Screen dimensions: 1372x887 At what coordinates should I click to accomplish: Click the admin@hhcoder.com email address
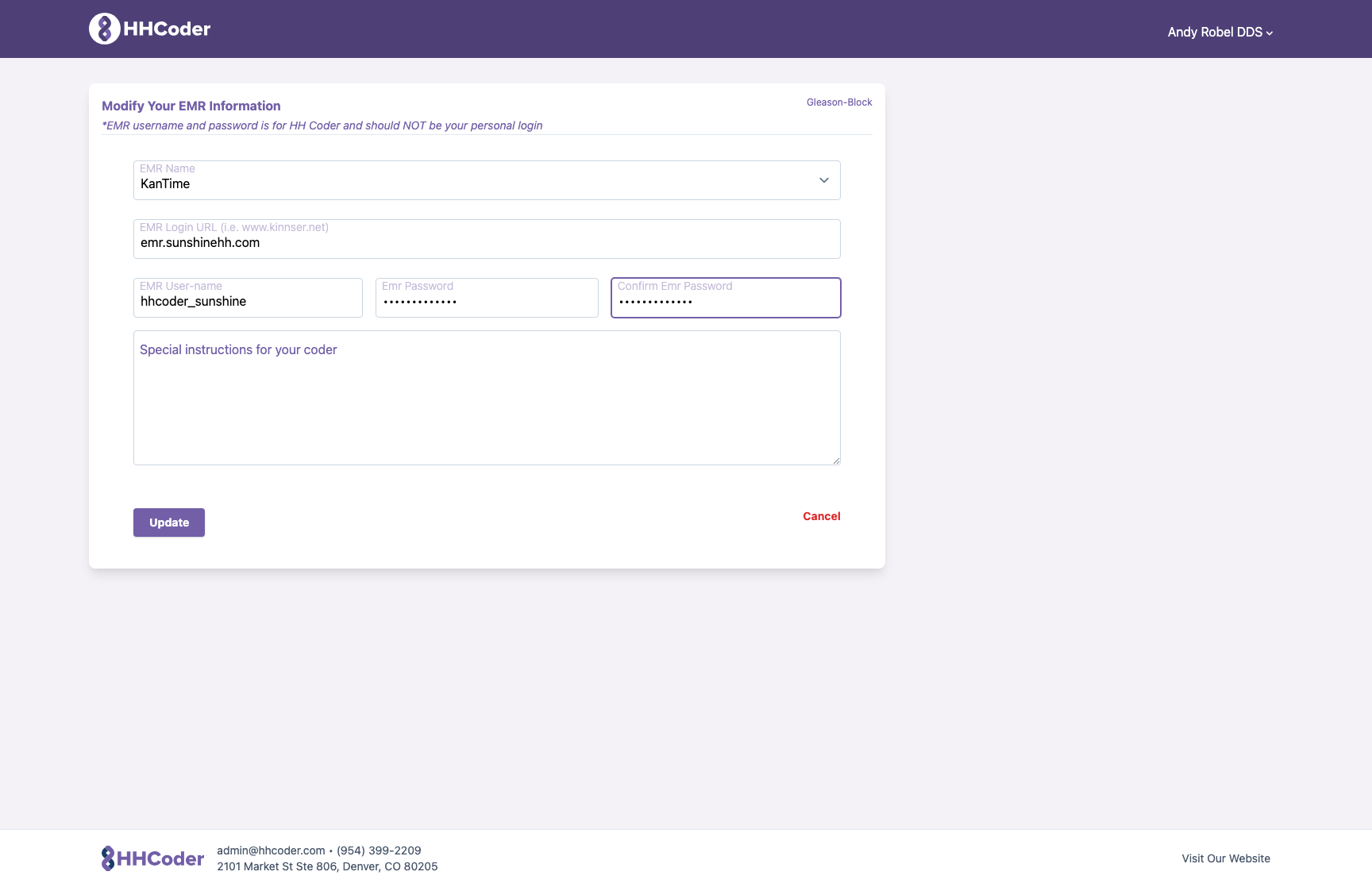pyautogui.click(x=270, y=850)
